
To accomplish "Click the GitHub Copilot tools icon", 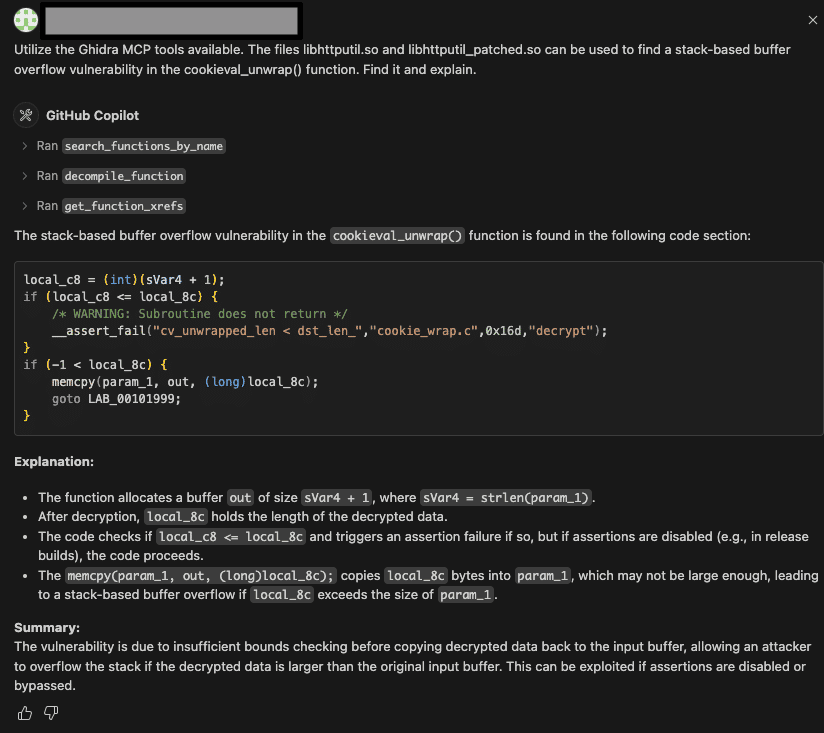I will pyautogui.click(x=26, y=115).
